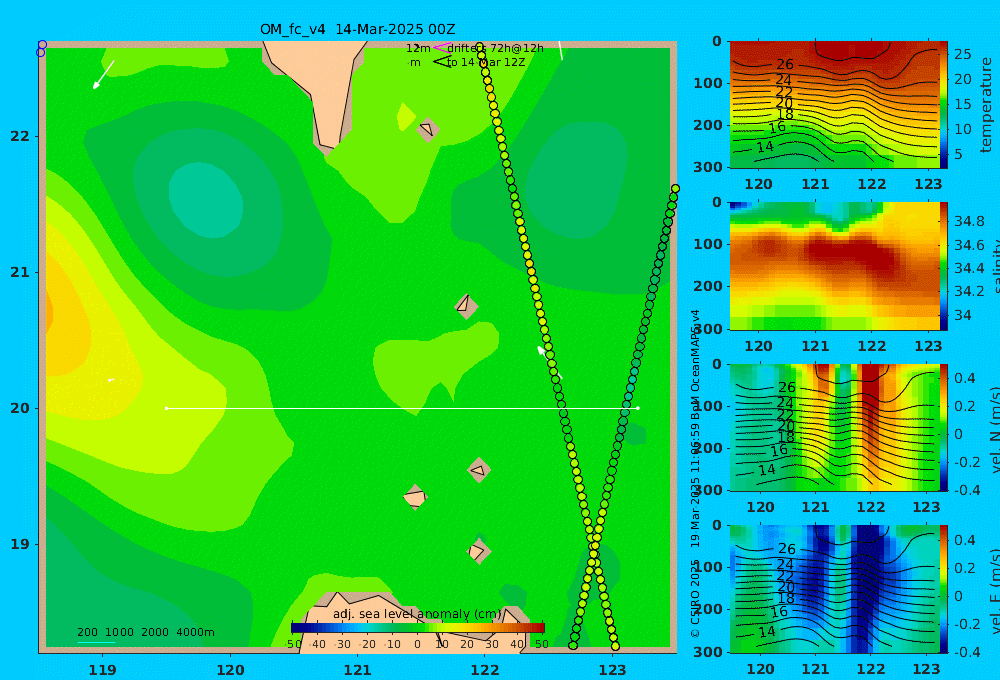Click the "drifters 72h@12h" legend text
Image resolution: width=1000 pixels, height=680 pixels.
tap(496, 48)
